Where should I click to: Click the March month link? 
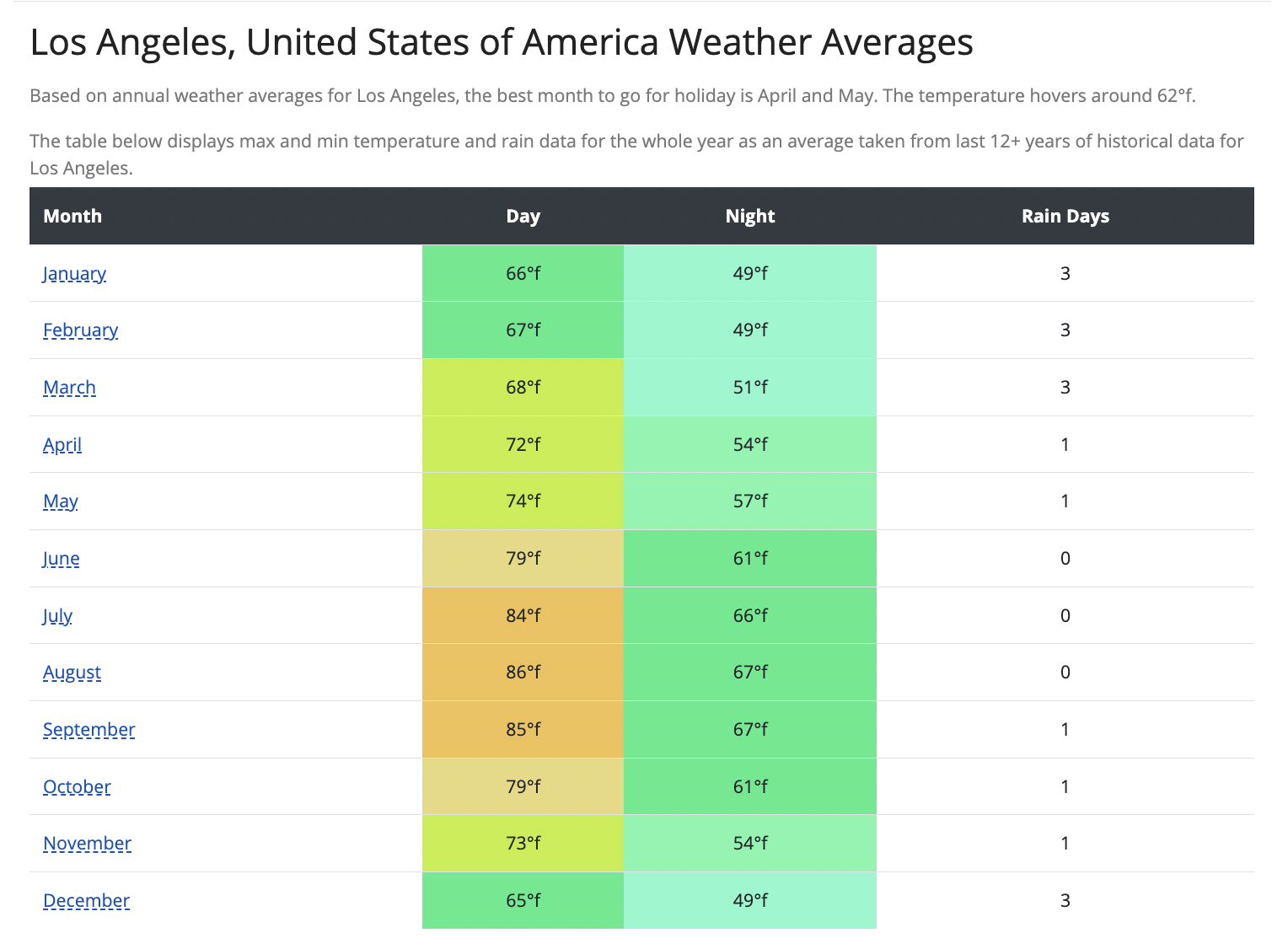click(x=69, y=387)
